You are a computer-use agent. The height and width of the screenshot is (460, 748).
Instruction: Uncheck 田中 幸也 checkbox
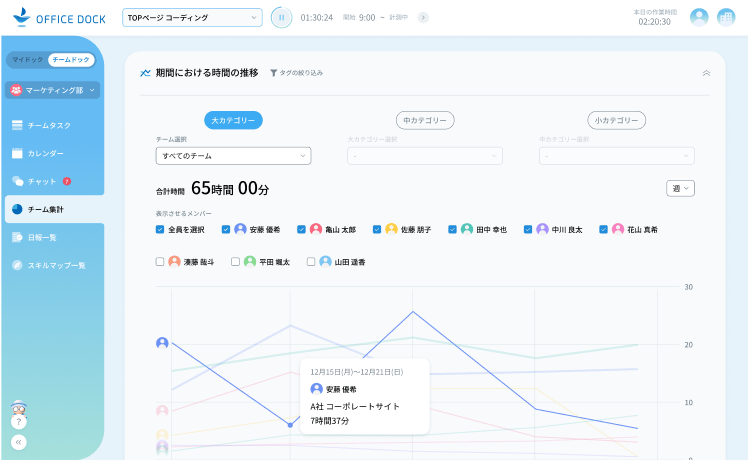452,230
